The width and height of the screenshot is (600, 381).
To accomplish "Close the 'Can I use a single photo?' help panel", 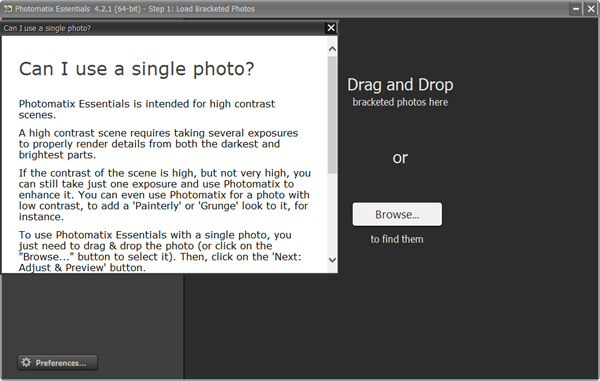I will 331,28.
